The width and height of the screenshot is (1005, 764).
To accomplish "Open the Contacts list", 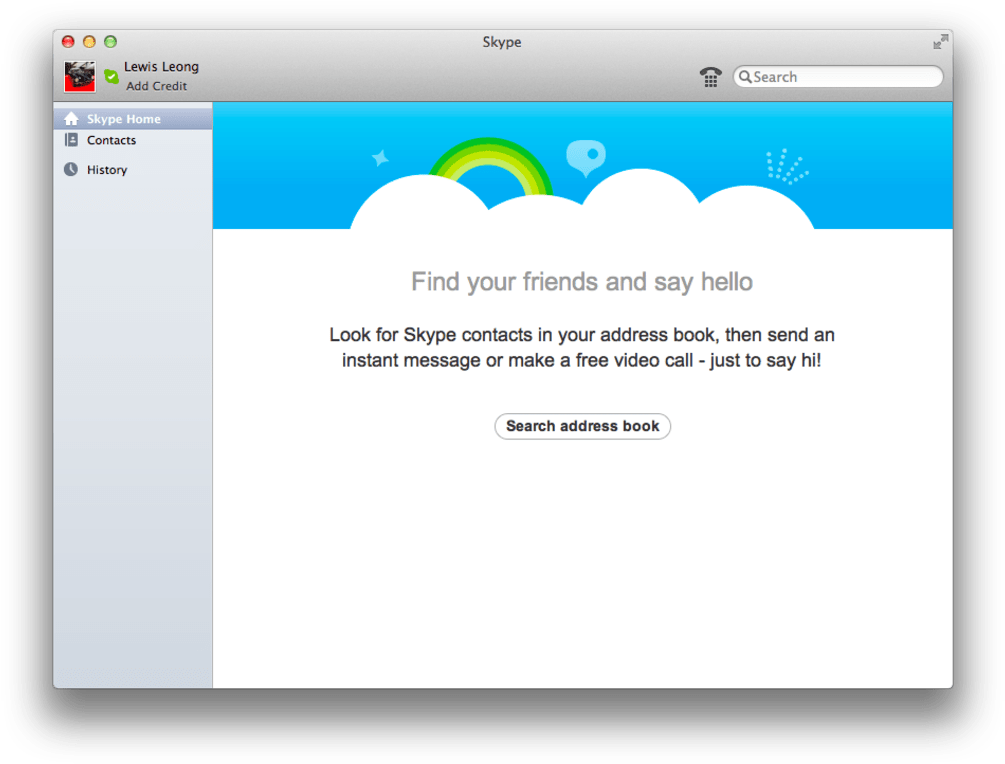I will pyautogui.click(x=133, y=140).
